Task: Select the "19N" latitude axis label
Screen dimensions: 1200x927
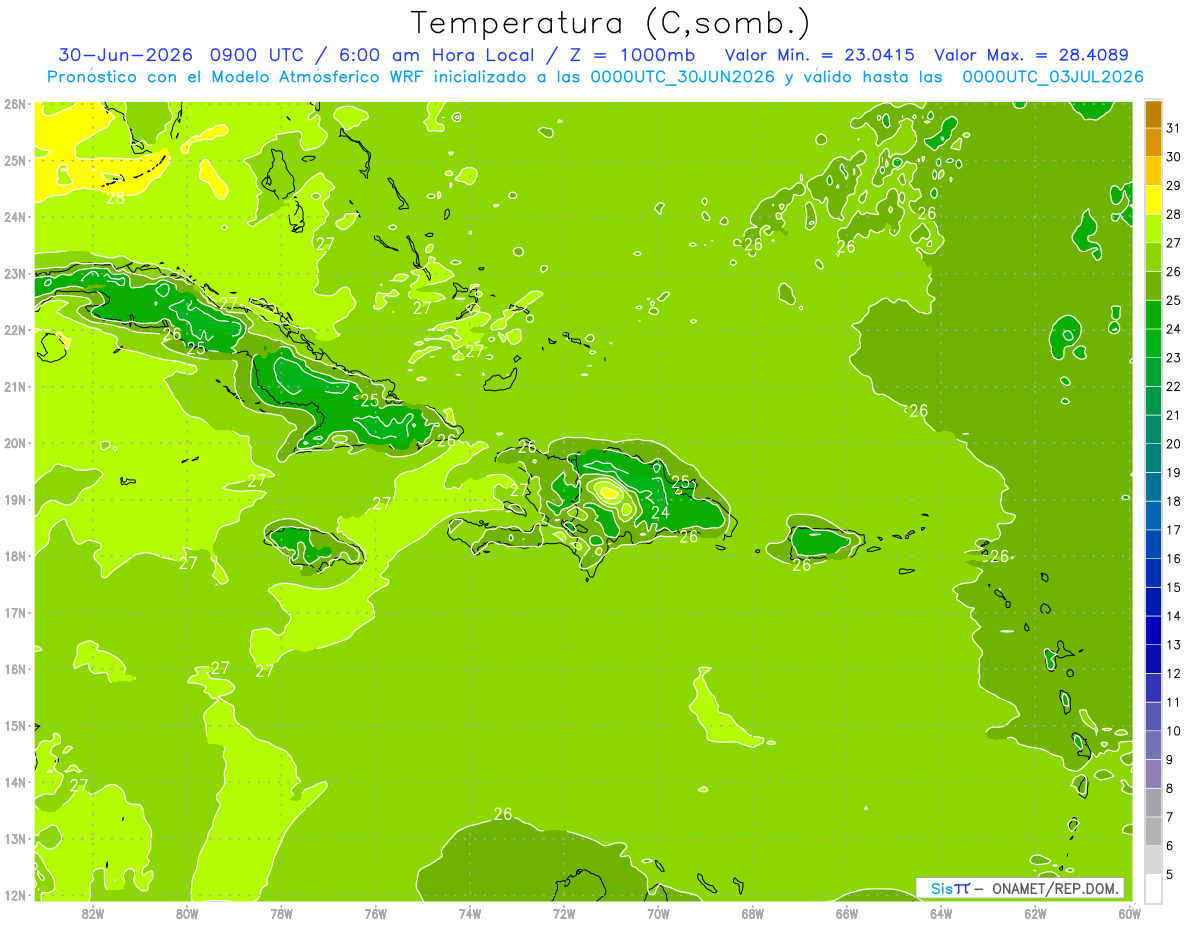Action: (15, 499)
